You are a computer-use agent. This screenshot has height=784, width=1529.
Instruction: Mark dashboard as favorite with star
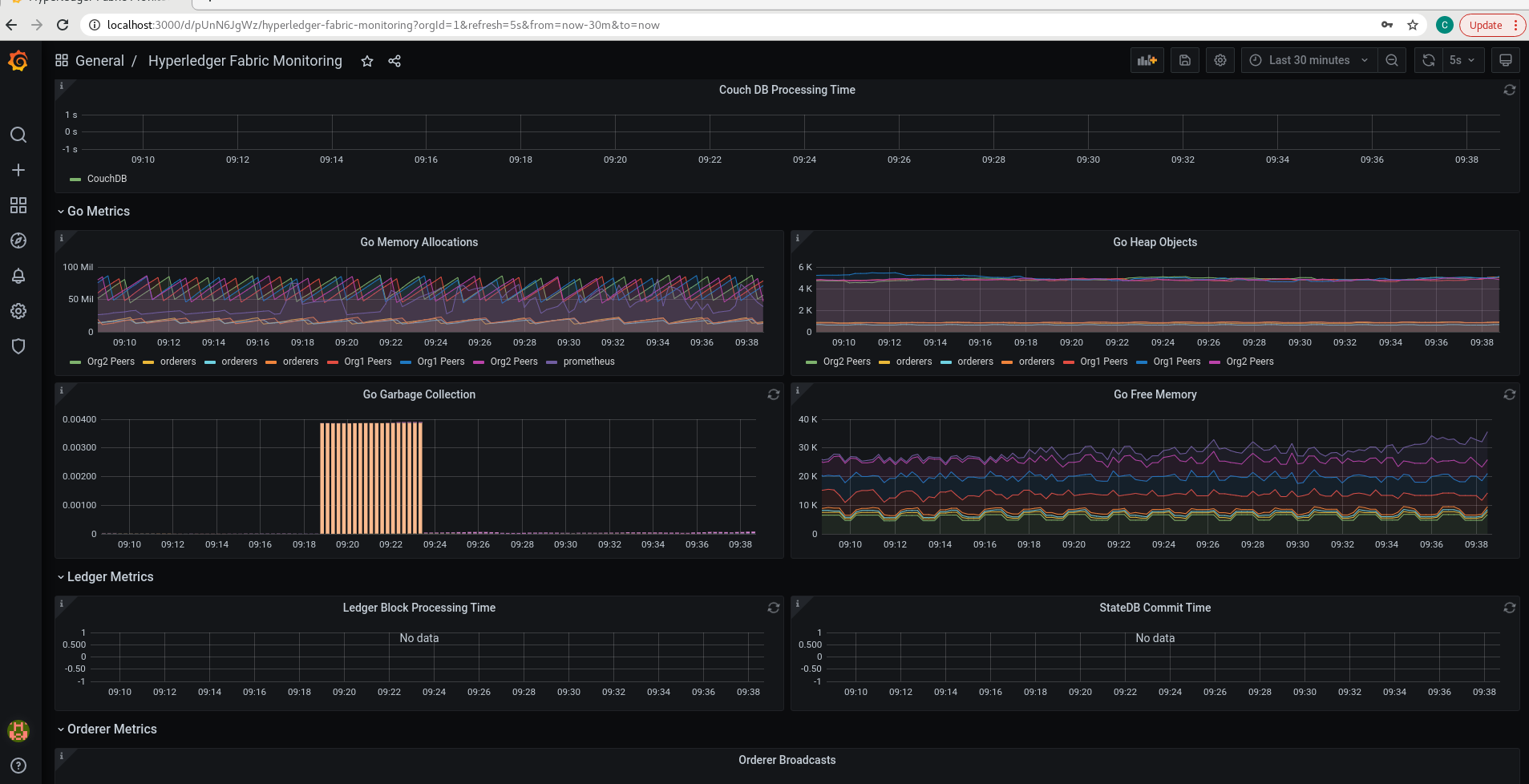[367, 61]
